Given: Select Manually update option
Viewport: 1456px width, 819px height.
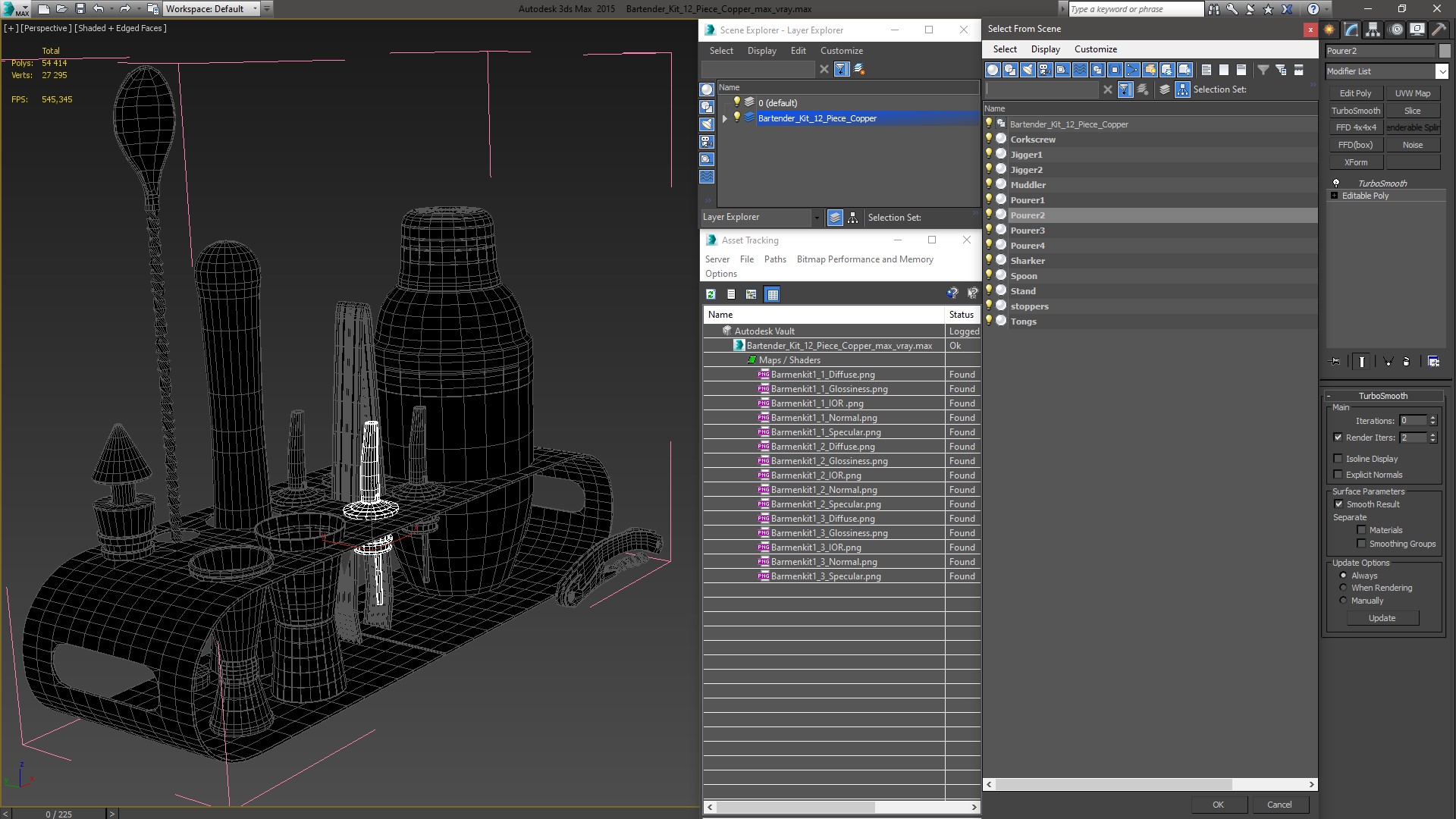Looking at the screenshot, I should pyautogui.click(x=1343, y=601).
